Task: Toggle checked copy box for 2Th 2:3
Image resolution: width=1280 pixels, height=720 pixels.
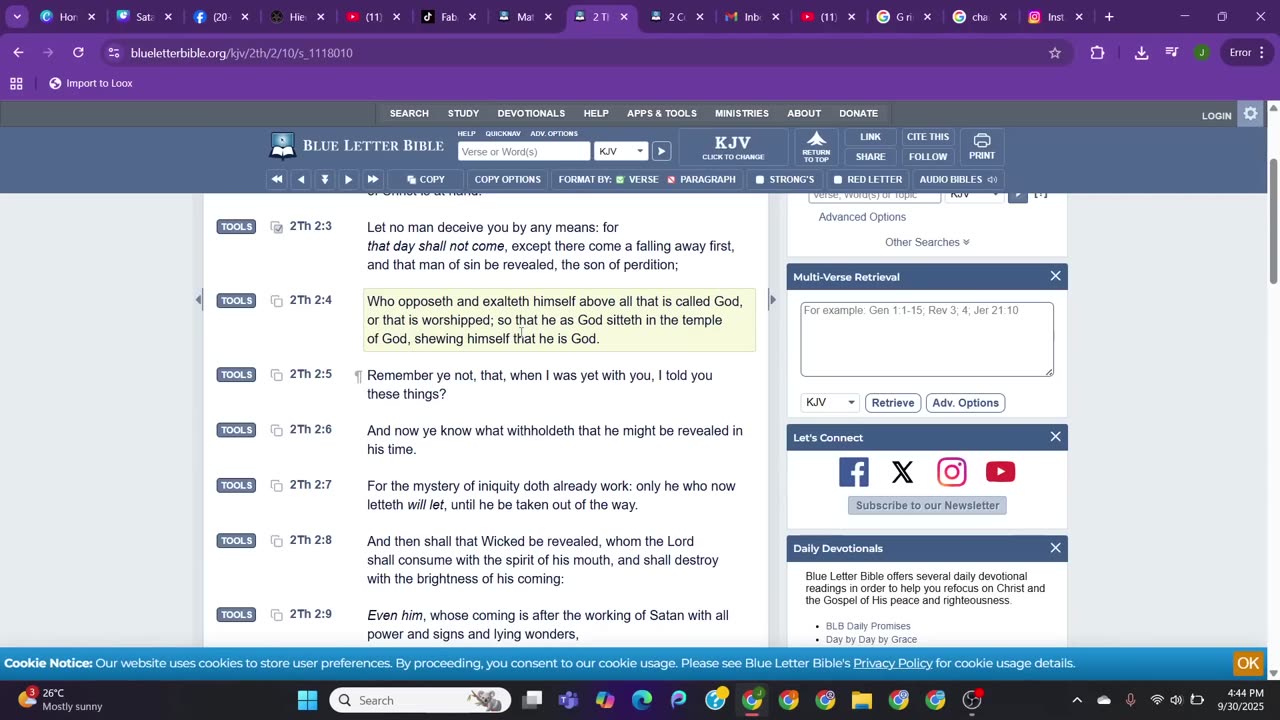Action: 277,227
